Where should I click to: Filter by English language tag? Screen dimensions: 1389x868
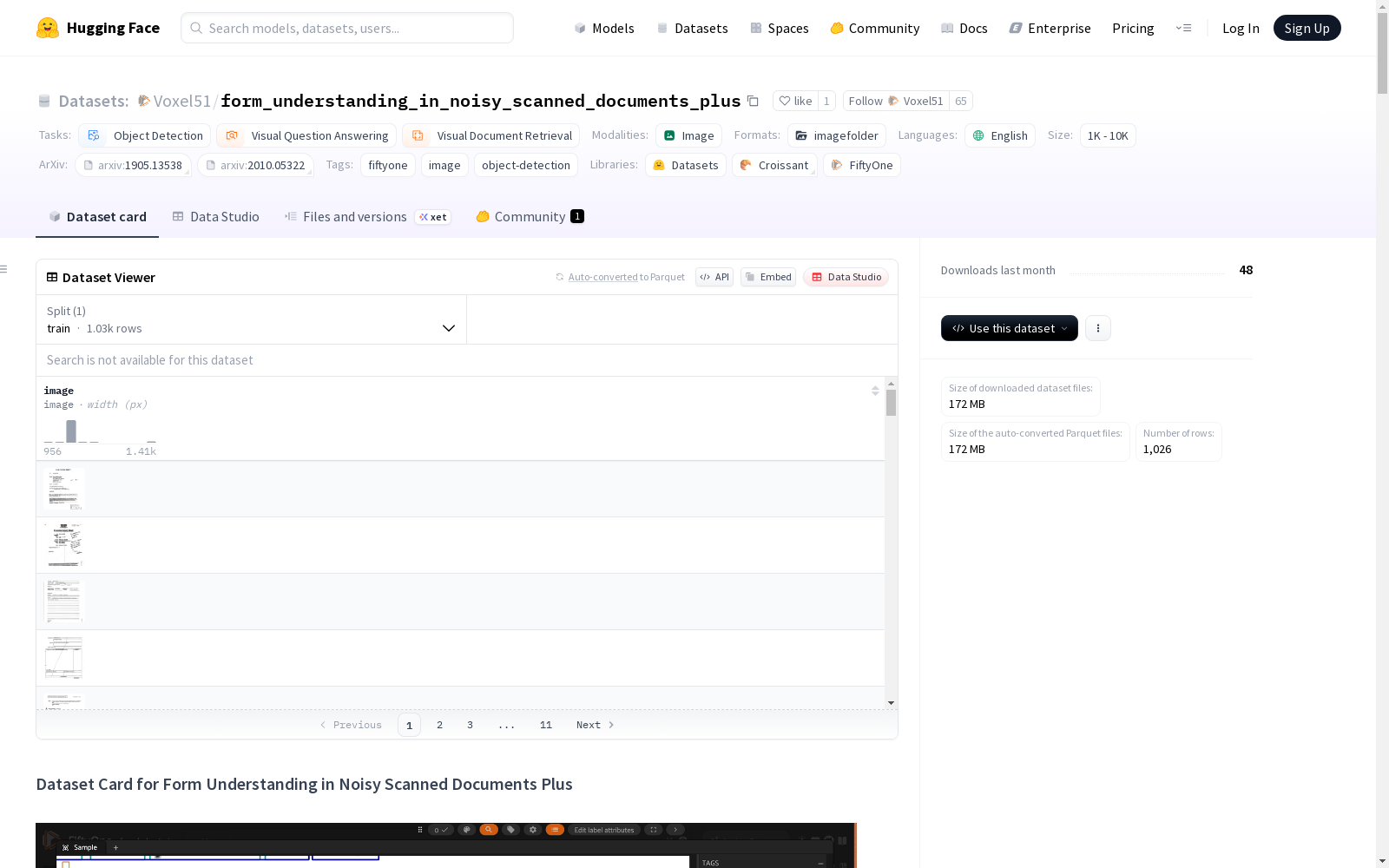[x=1000, y=135]
